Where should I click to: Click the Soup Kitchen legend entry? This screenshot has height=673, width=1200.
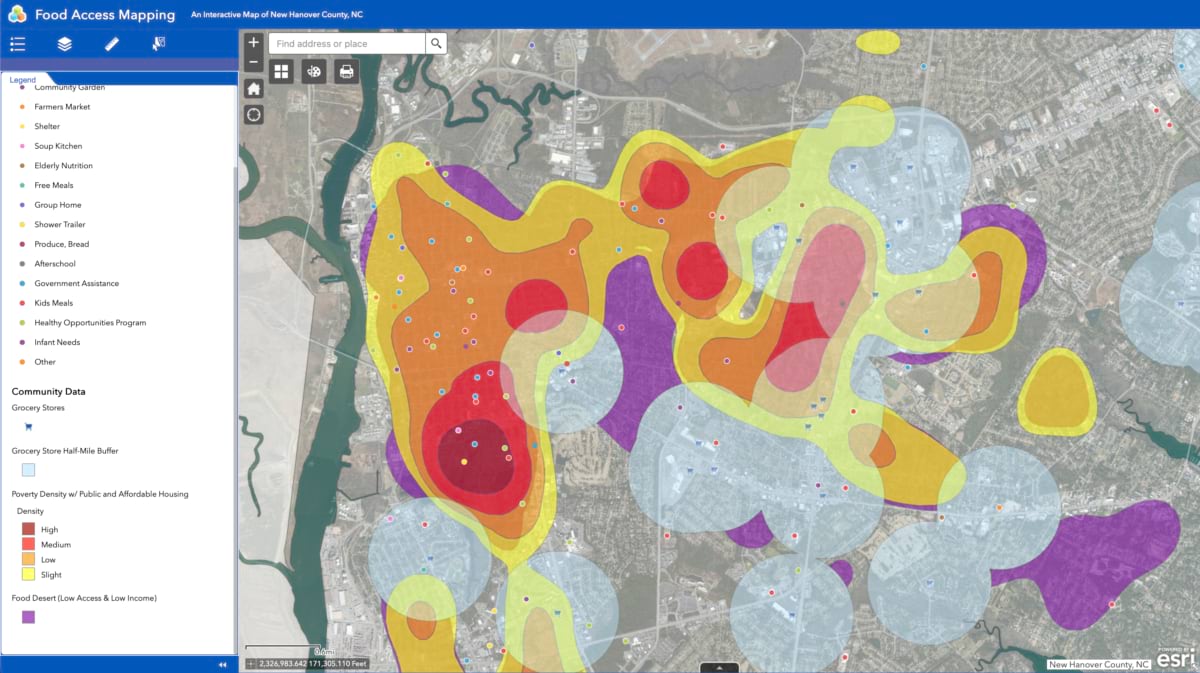[58, 146]
